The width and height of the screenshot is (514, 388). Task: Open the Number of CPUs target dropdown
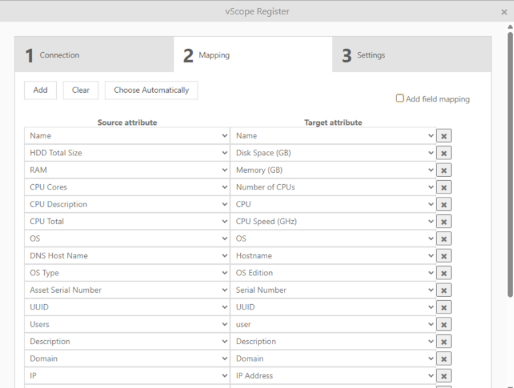pyautogui.click(x=333, y=187)
